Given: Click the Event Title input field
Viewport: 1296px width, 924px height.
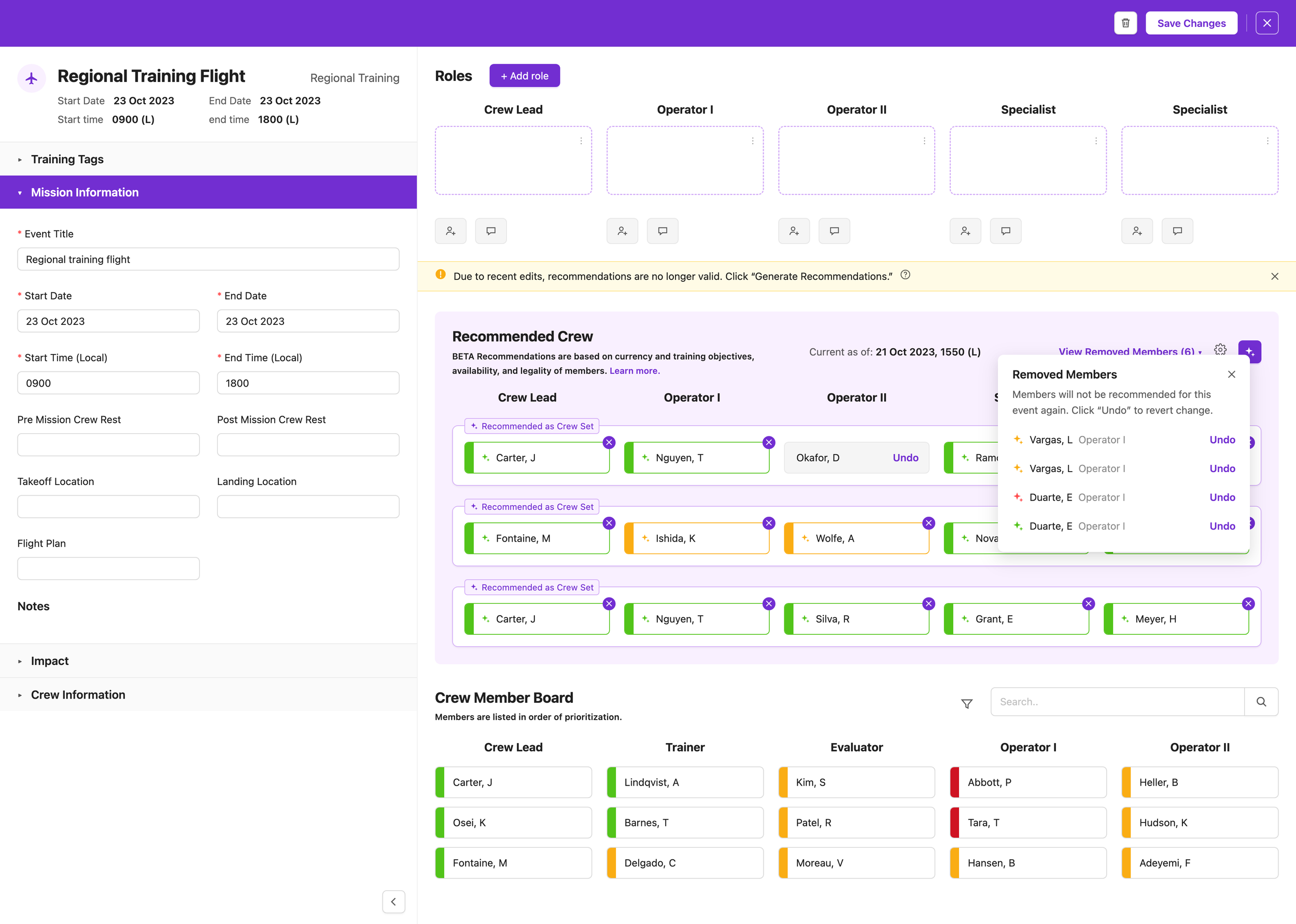Looking at the screenshot, I should coord(208,260).
